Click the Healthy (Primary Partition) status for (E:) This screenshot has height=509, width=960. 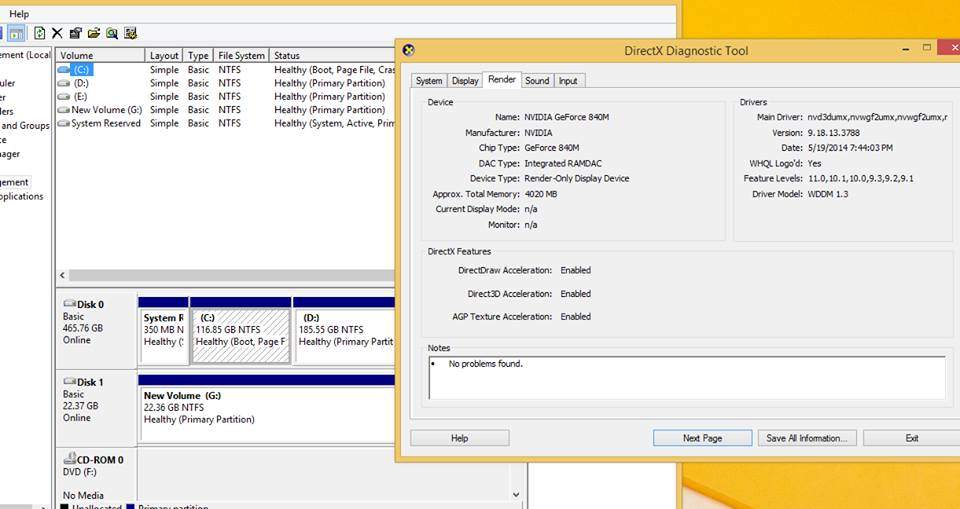point(329,97)
